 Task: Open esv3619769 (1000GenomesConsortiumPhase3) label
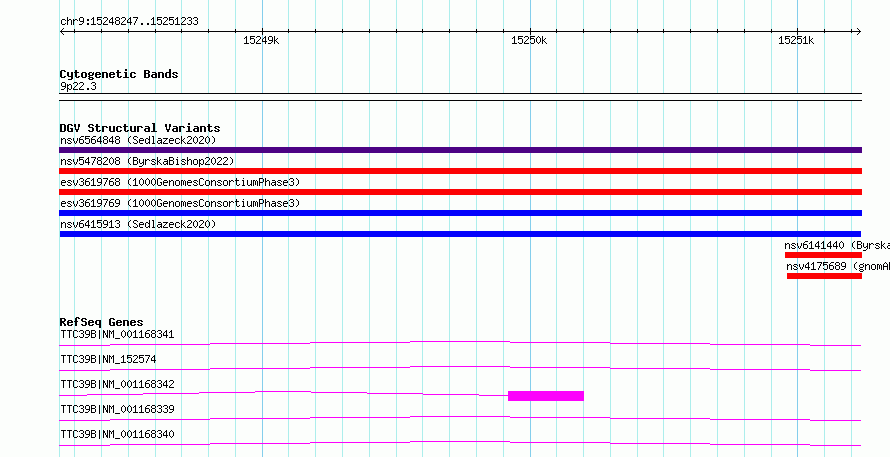[180, 203]
